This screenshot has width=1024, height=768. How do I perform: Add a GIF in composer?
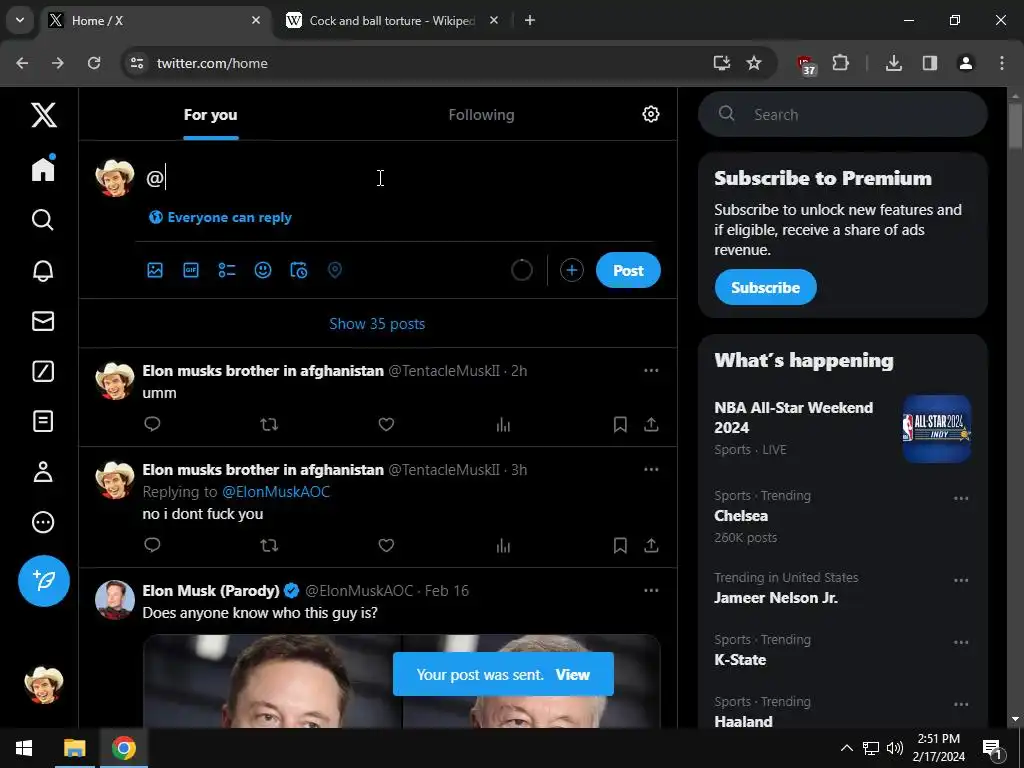click(x=191, y=270)
